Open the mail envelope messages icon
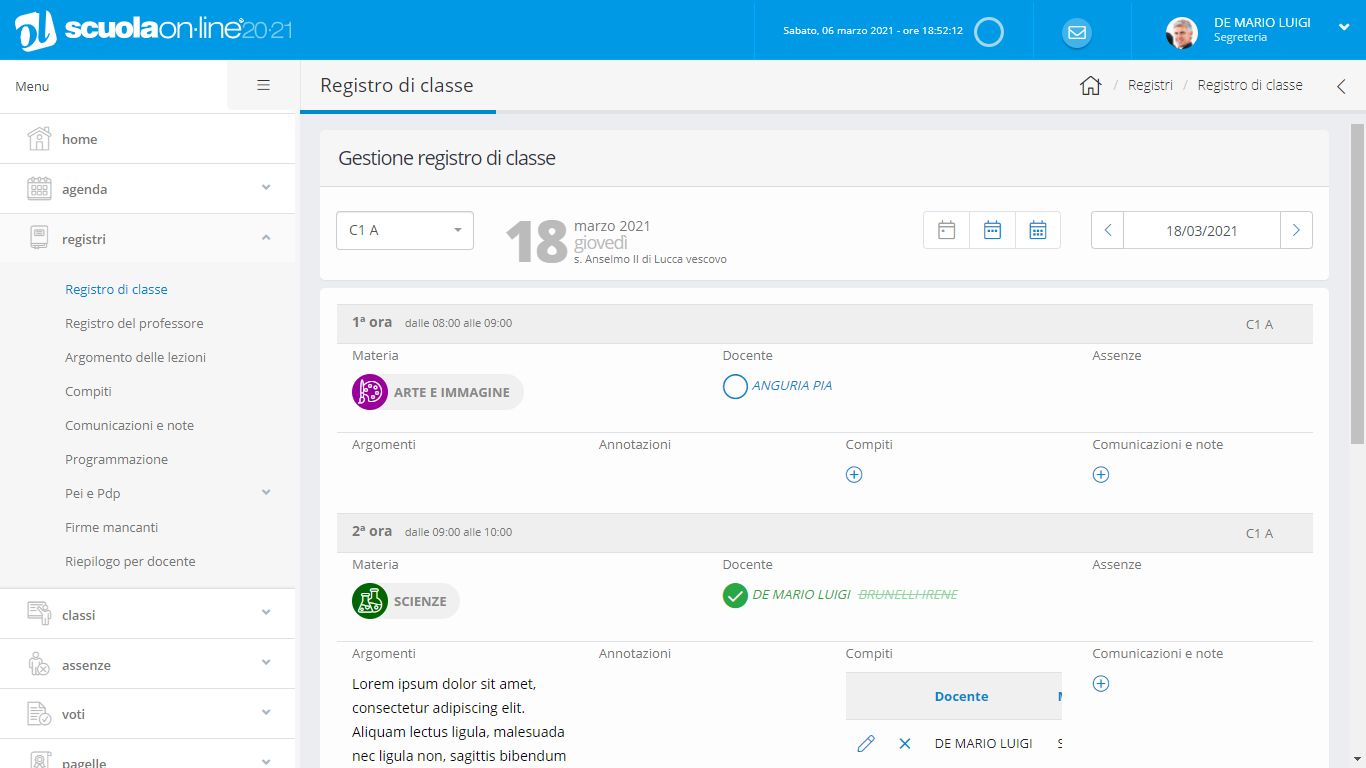Screen dimensions: 1366x768 (1076, 32)
